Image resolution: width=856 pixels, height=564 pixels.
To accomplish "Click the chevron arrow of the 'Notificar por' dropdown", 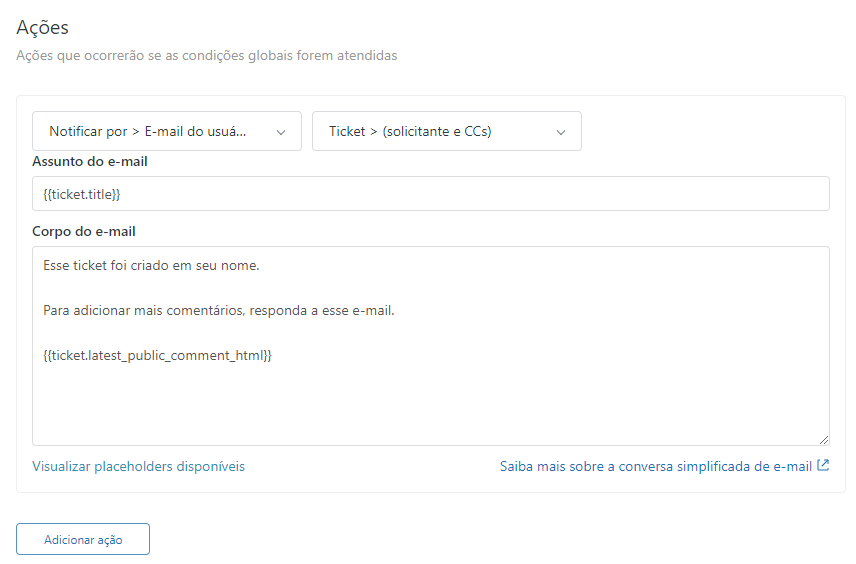I will tap(281, 132).
